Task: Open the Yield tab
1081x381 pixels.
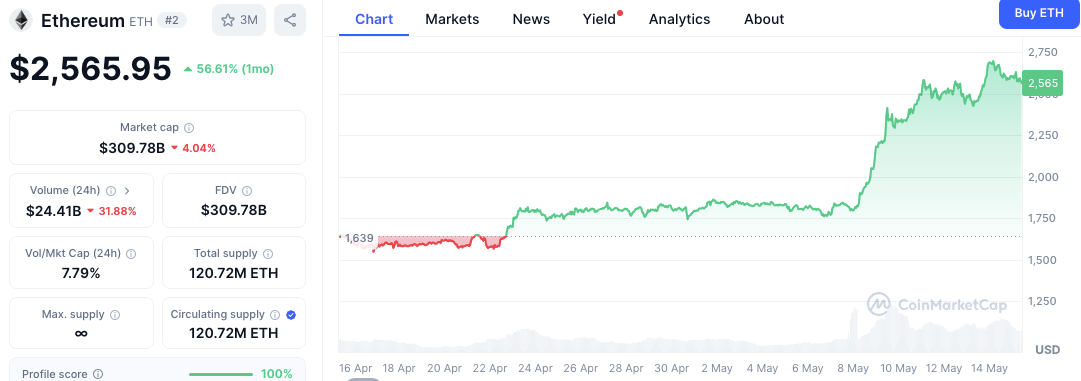Action: coord(599,19)
